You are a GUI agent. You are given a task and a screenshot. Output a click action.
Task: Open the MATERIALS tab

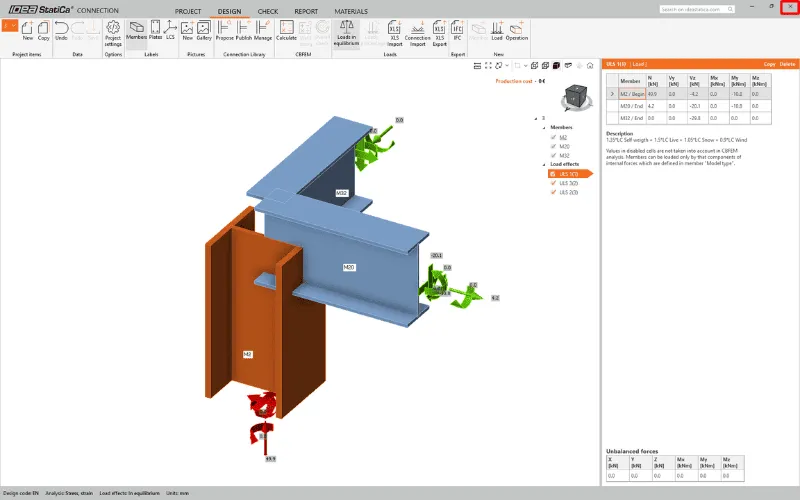(350, 10)
